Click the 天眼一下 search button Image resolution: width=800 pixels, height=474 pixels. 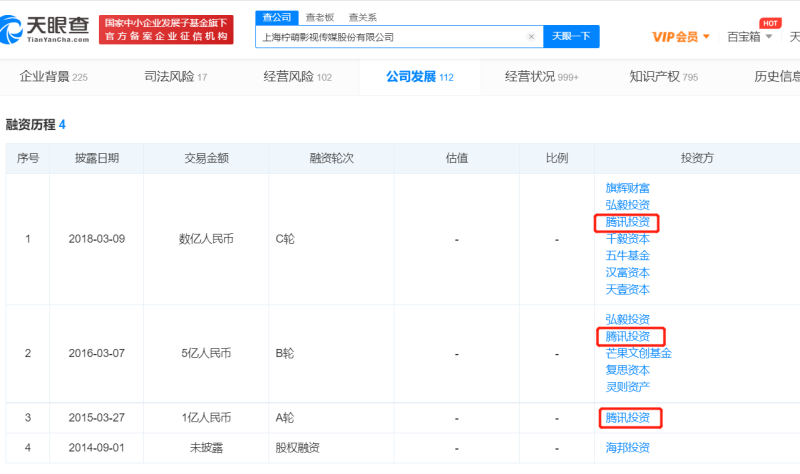tap(571, 37)
